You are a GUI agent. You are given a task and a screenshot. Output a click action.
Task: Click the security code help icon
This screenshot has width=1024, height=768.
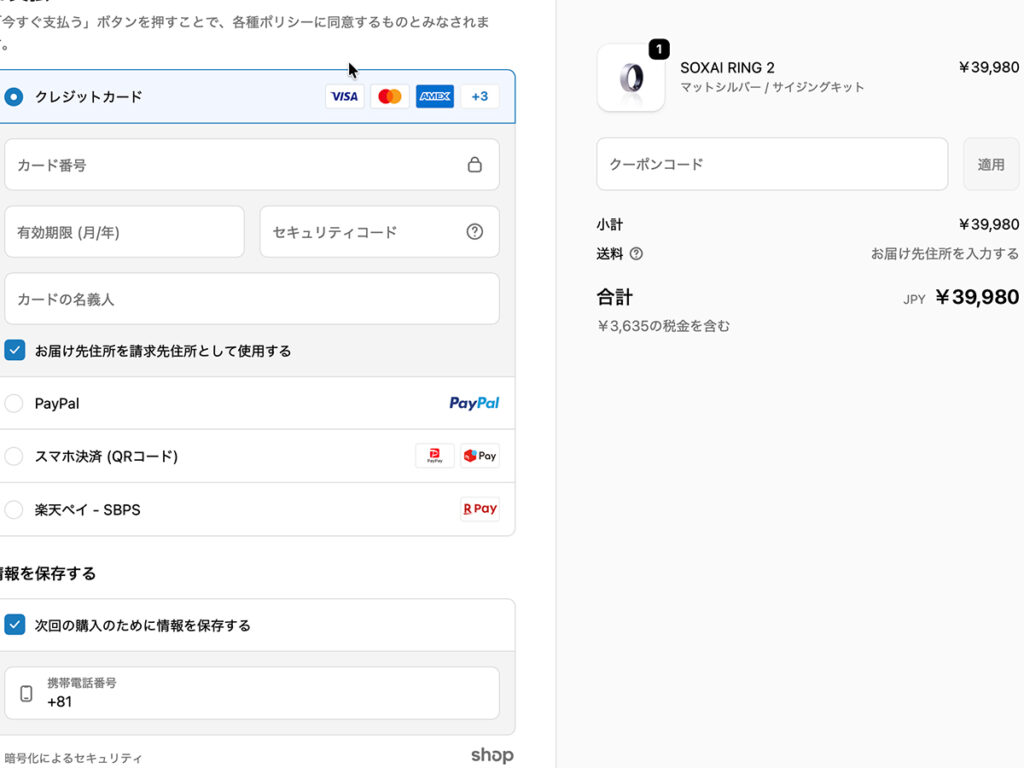(x=475, y=232)
